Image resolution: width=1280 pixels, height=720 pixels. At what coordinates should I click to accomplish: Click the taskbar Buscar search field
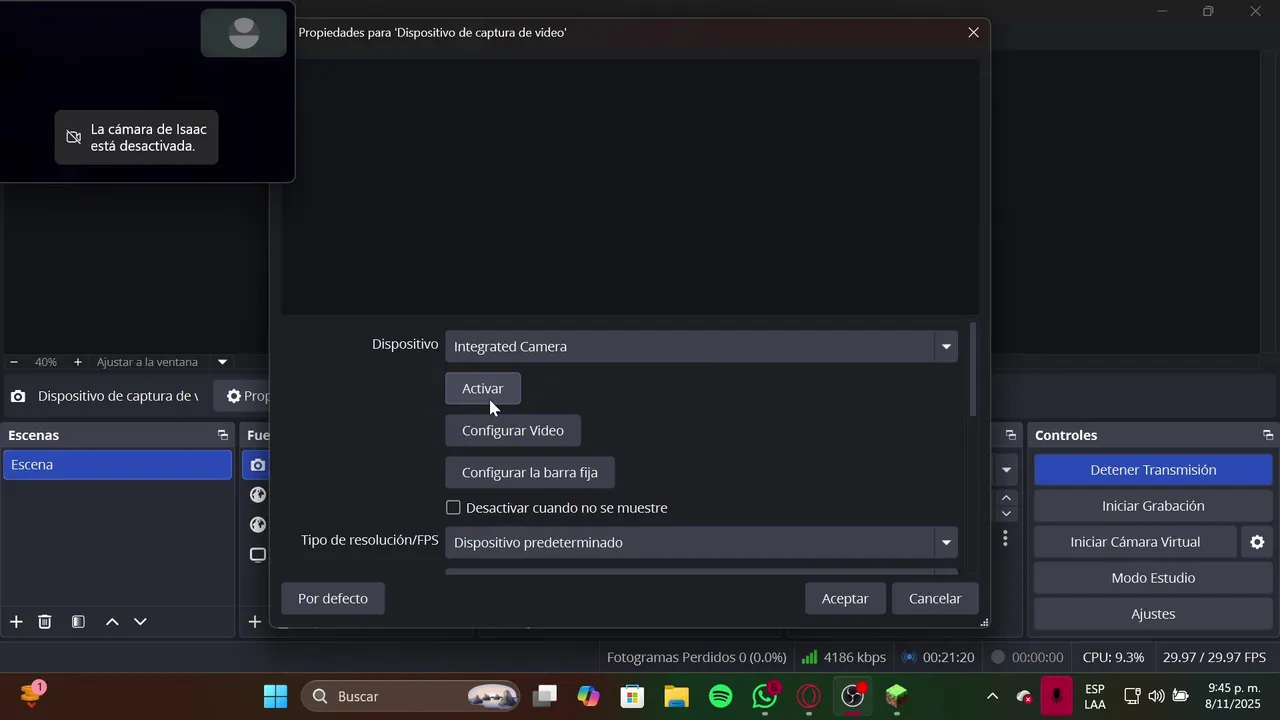[411, 696]
